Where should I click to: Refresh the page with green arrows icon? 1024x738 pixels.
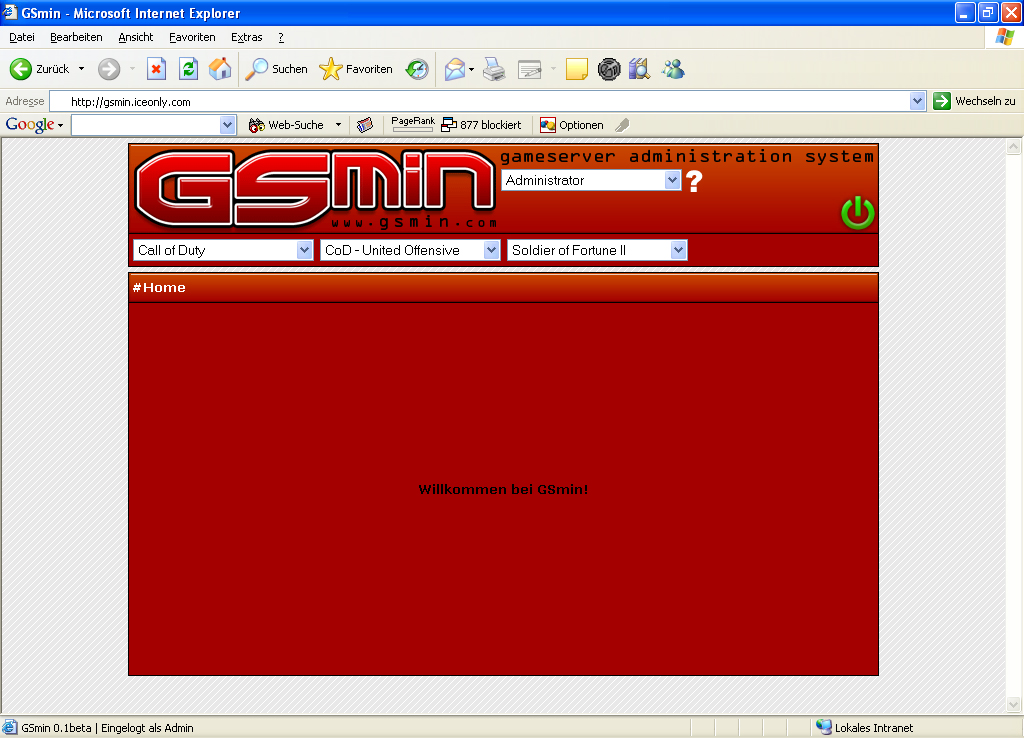click(189, 69)
